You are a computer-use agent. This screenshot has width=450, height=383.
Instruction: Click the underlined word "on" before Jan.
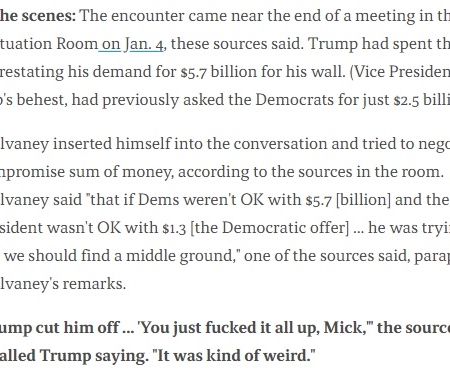111,44
